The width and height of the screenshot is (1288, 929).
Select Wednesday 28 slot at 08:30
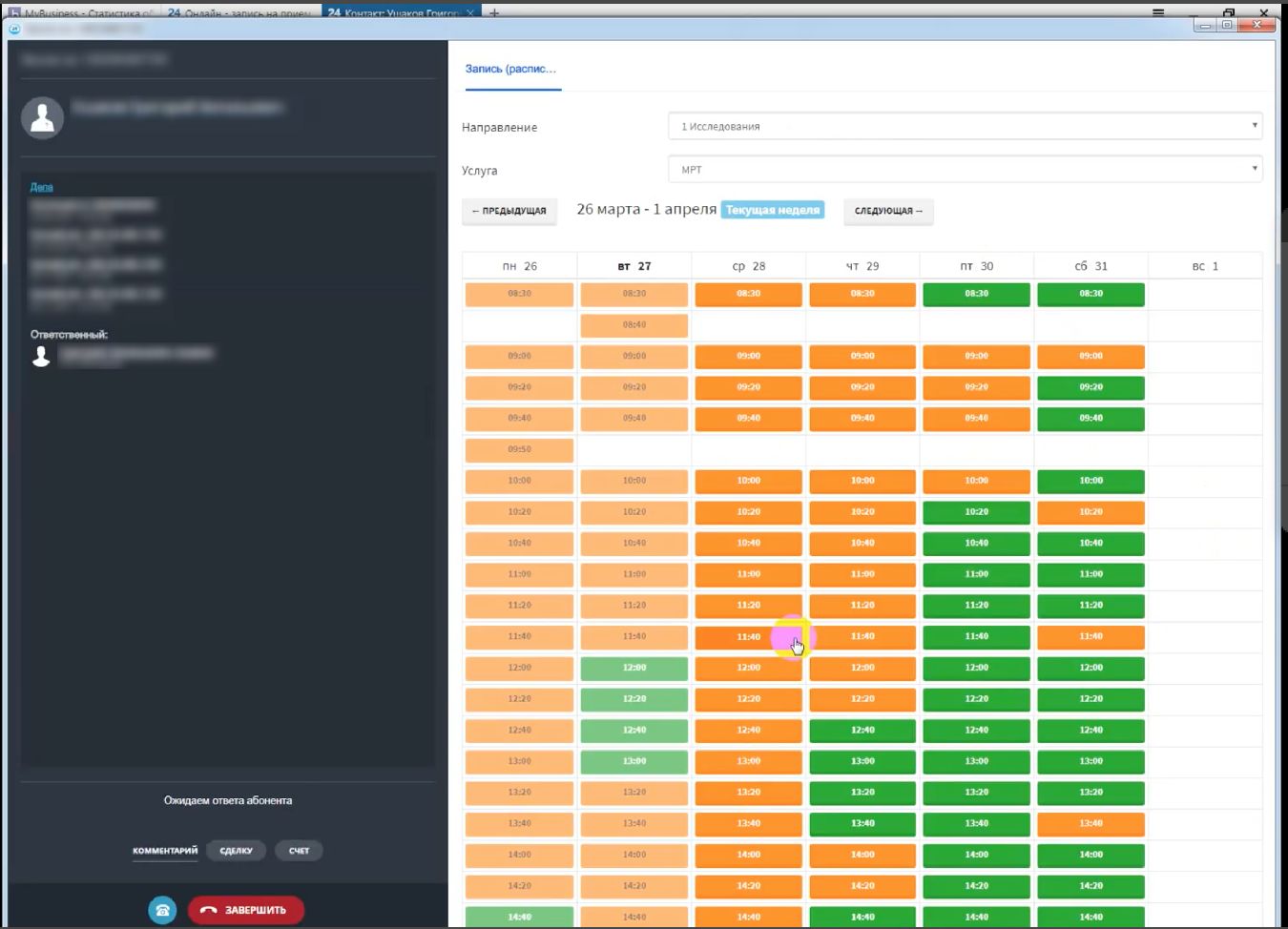tap(749, 294)
